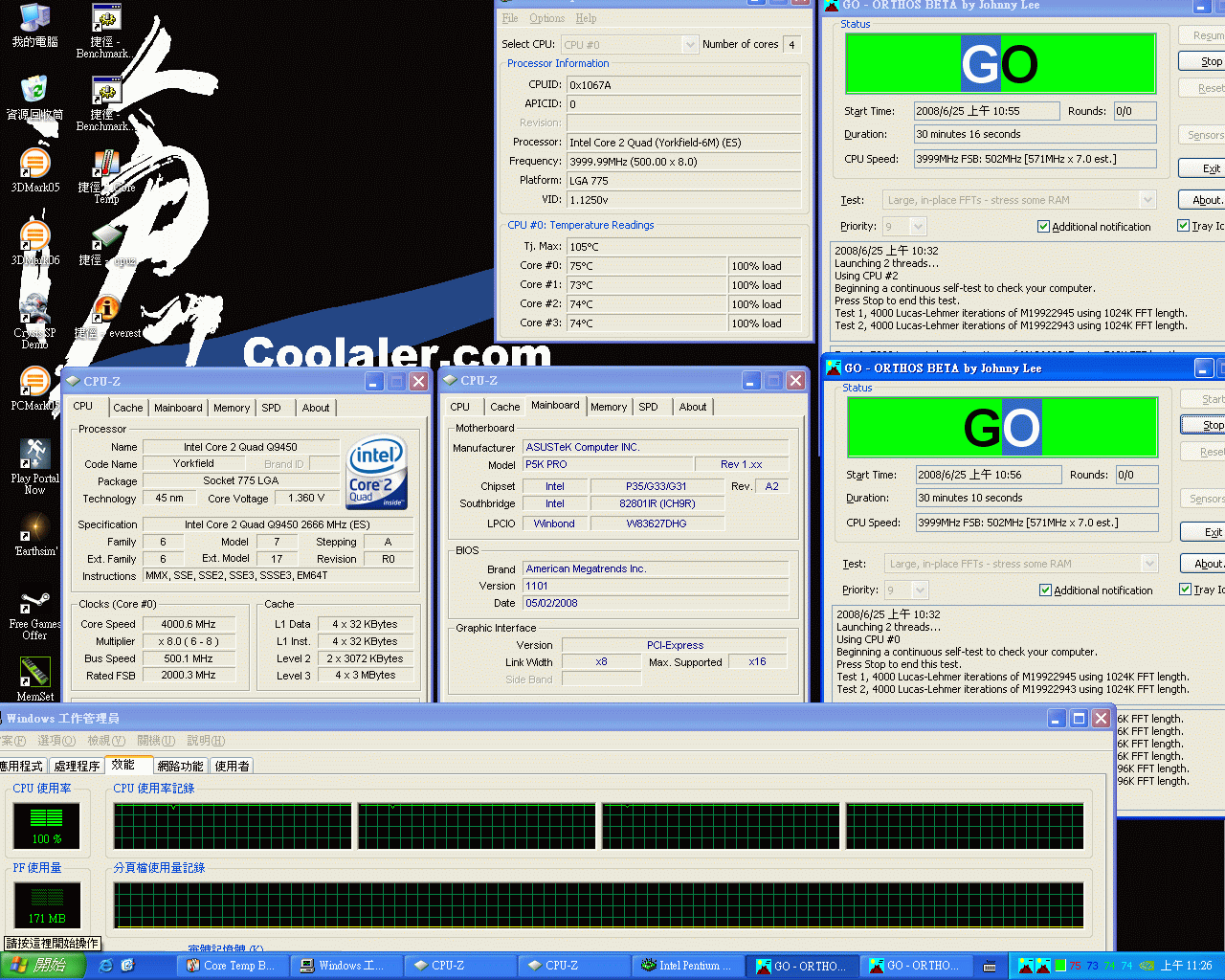The image size is (1225, 980).
Task: Switch to Windows 工作管理員 taskbar button
Action: pyautogui.click(x=345, y=966)
